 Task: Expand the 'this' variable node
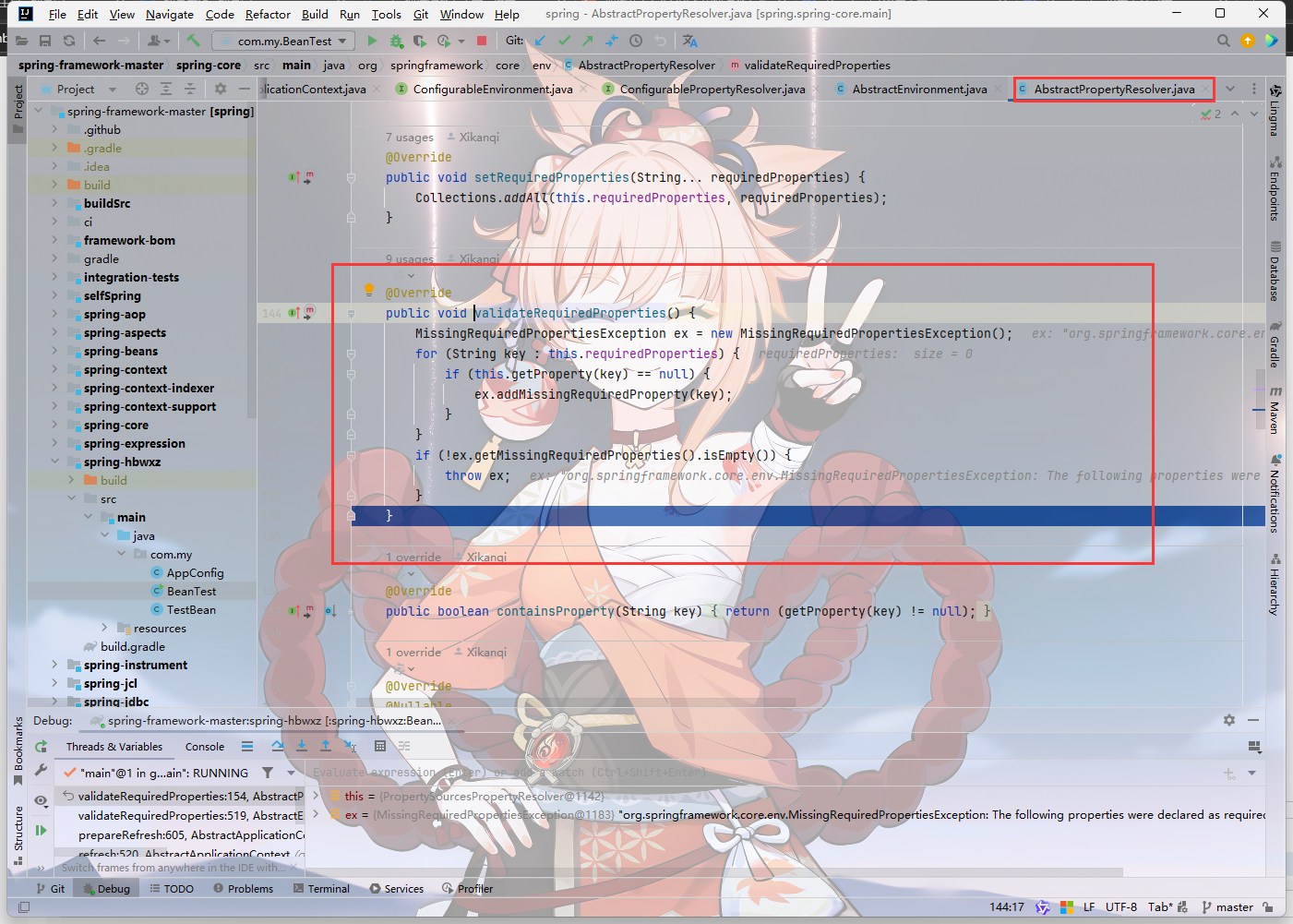316,796
